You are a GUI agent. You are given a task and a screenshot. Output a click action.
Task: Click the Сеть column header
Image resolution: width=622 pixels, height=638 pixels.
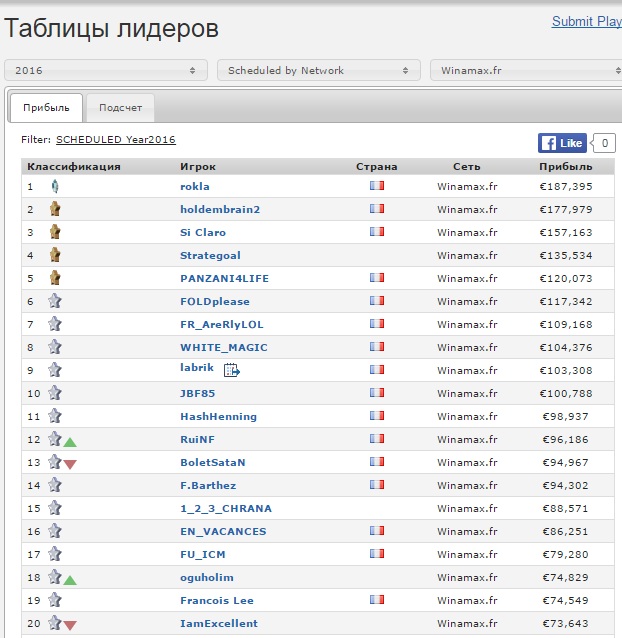[467, 167]
